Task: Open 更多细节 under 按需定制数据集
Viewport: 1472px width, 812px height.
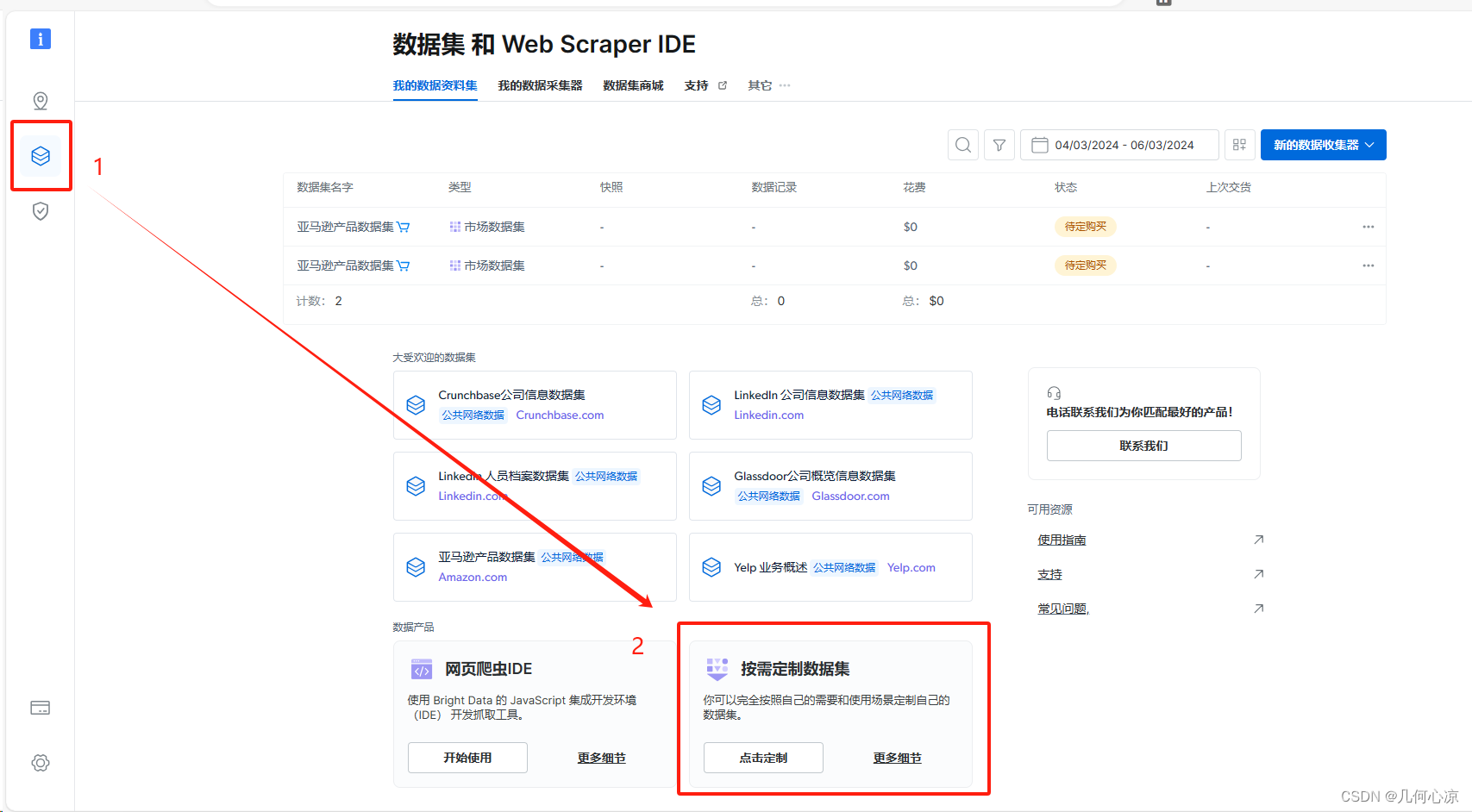Action: tap(898, 758)
